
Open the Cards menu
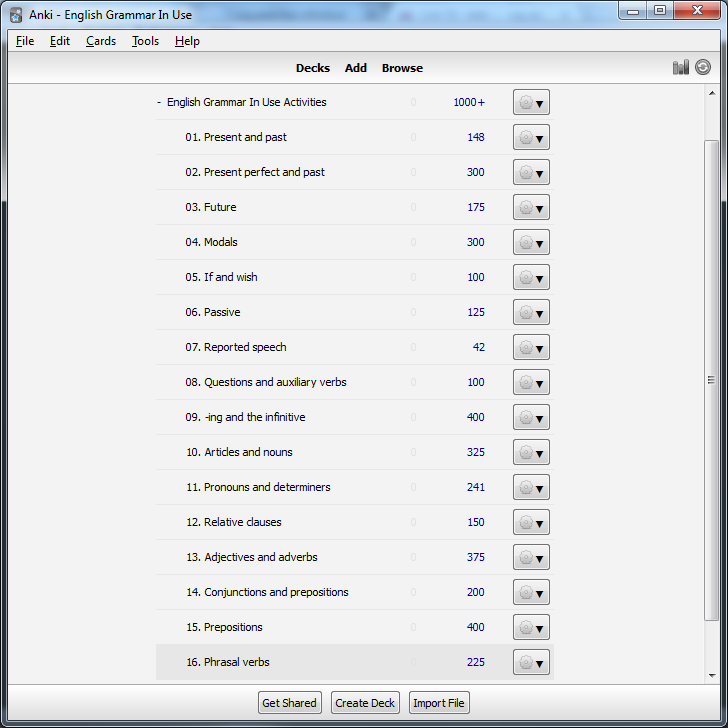point(101,41)
